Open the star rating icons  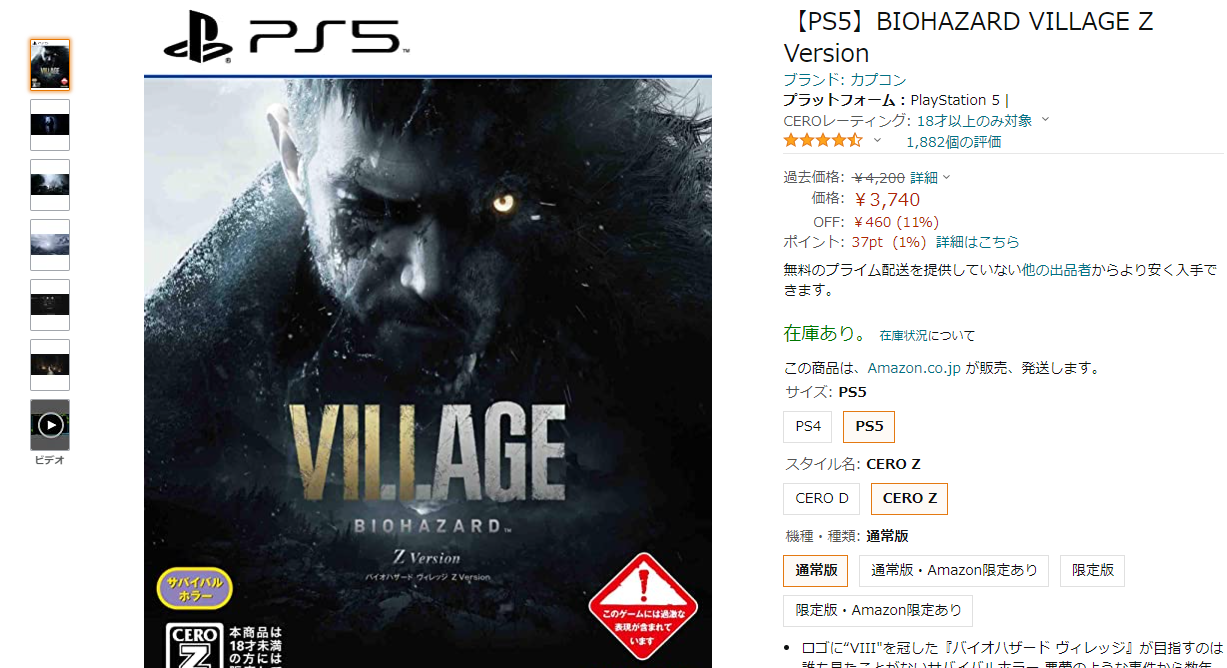tap(822, 141)
